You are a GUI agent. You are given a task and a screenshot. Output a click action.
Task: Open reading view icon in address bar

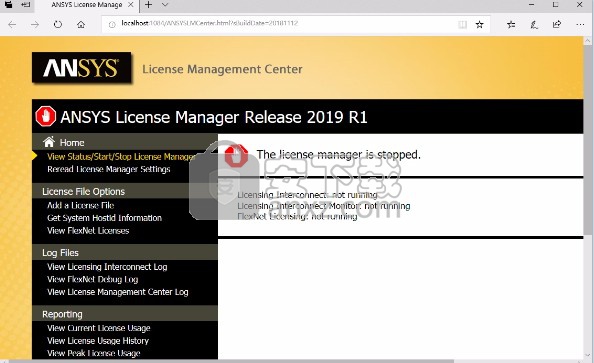(462, 25)
